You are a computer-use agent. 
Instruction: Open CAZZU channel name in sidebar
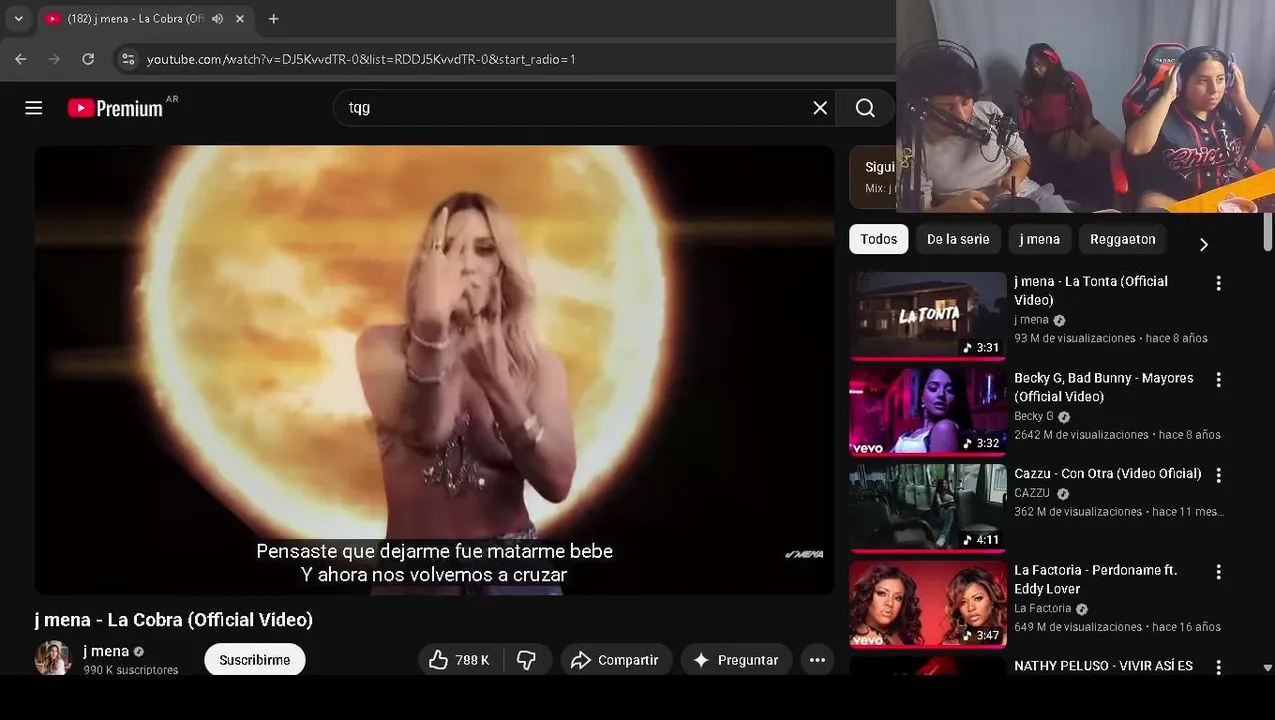tap(1032, 493)
